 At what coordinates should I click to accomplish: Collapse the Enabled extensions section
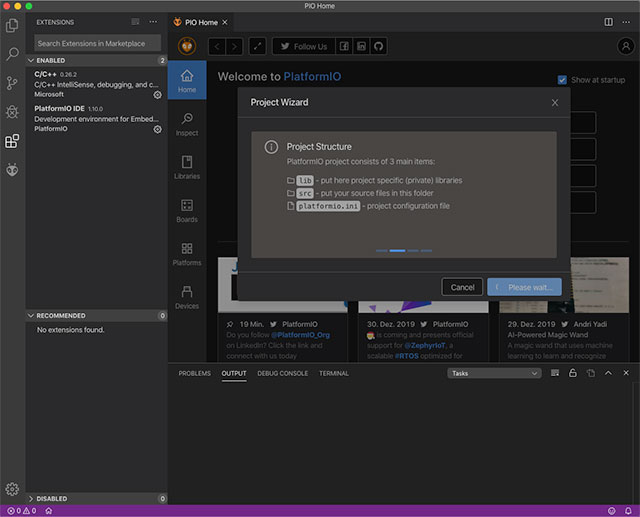point(50,60)
